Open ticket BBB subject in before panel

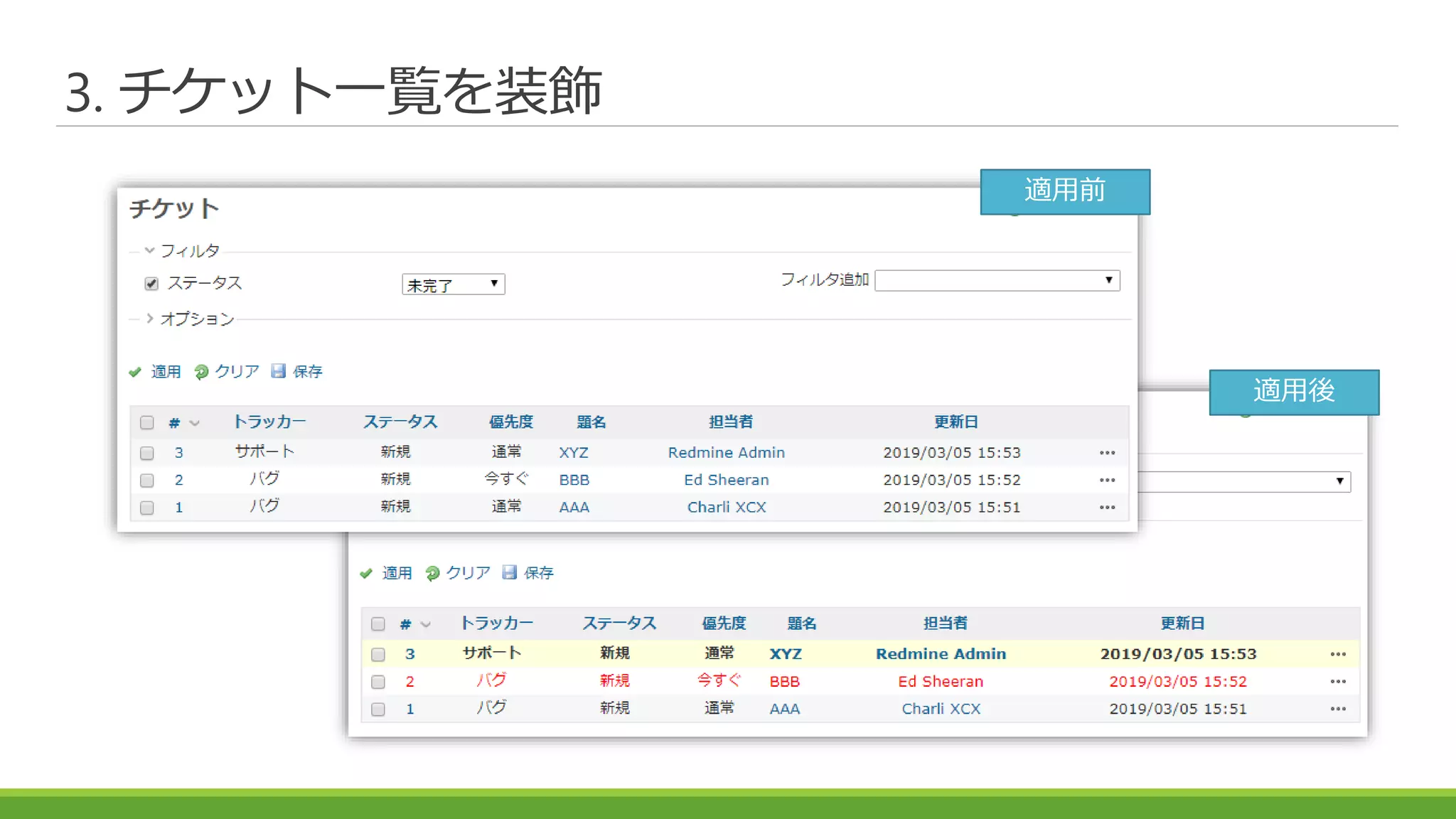pyautogui.click(x=574, y=480)
